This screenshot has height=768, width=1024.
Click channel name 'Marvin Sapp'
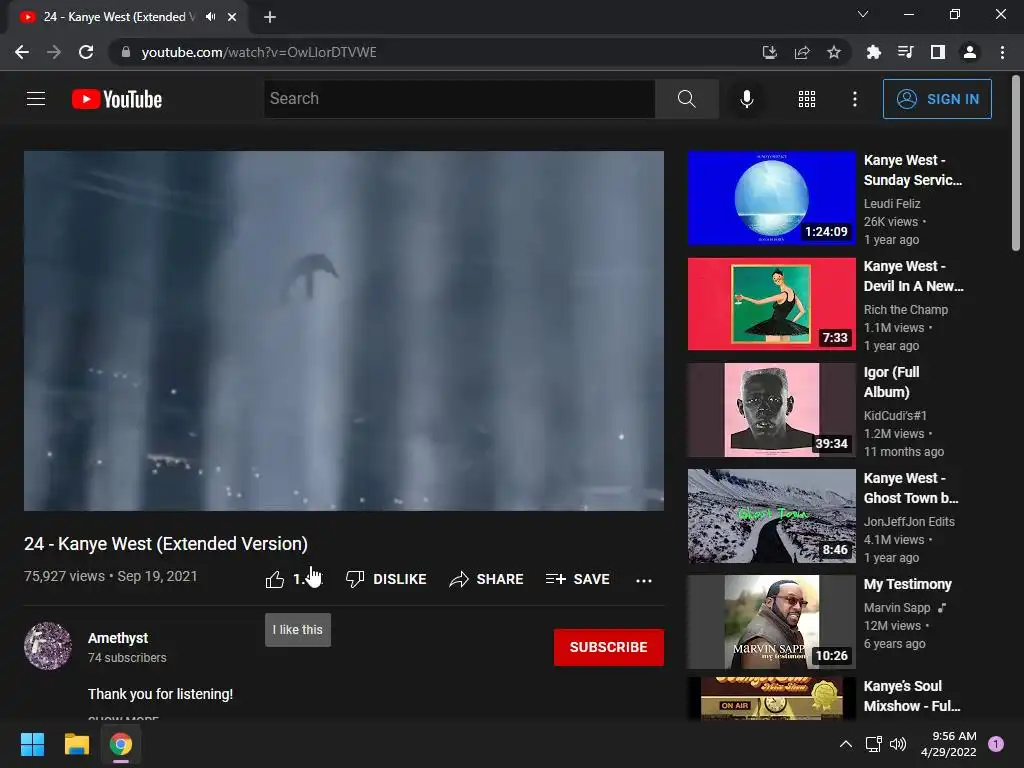(897, 607)
